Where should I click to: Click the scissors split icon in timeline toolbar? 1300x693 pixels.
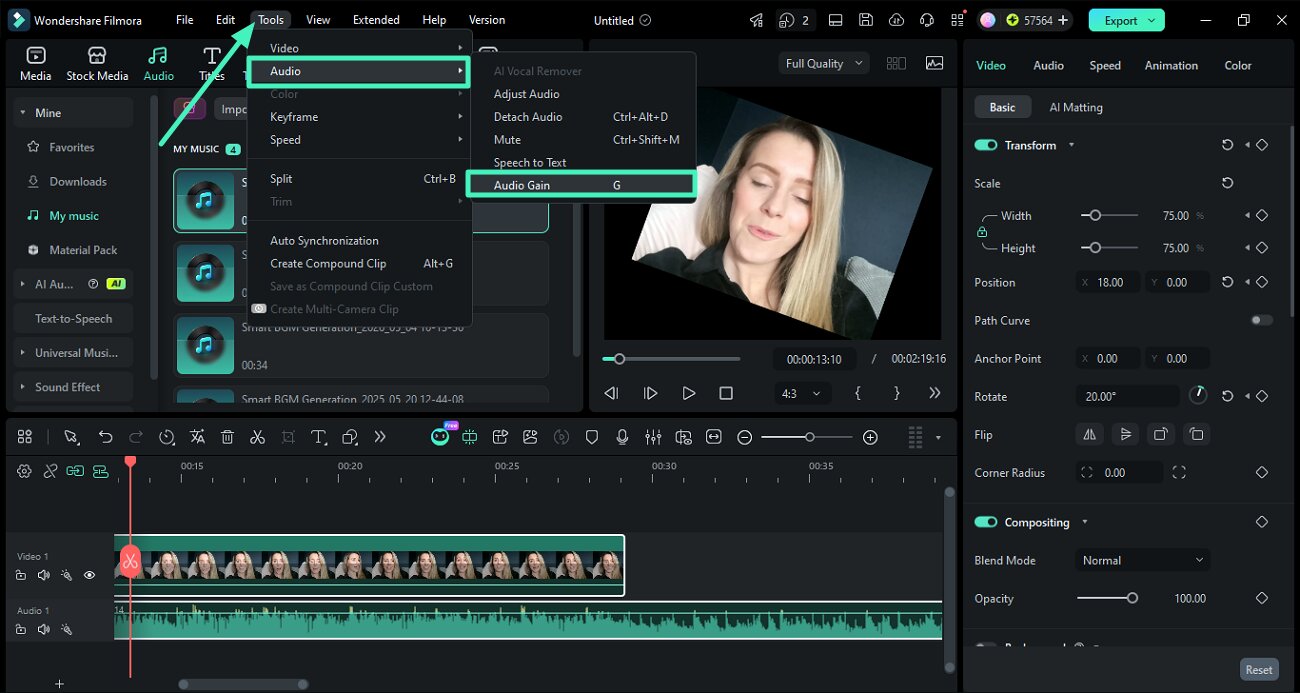pyautogui.click(x=257, y=437)
